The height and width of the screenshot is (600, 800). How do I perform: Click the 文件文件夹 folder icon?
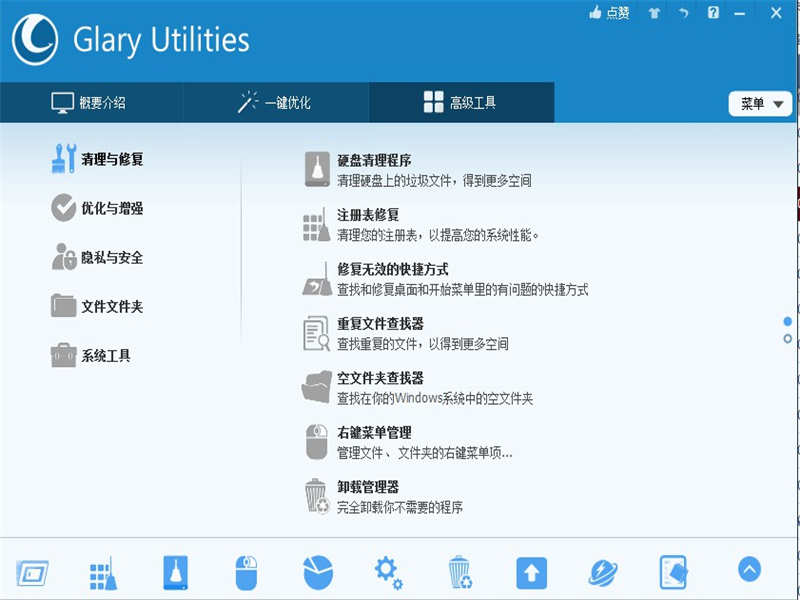(x=63, y=306)
